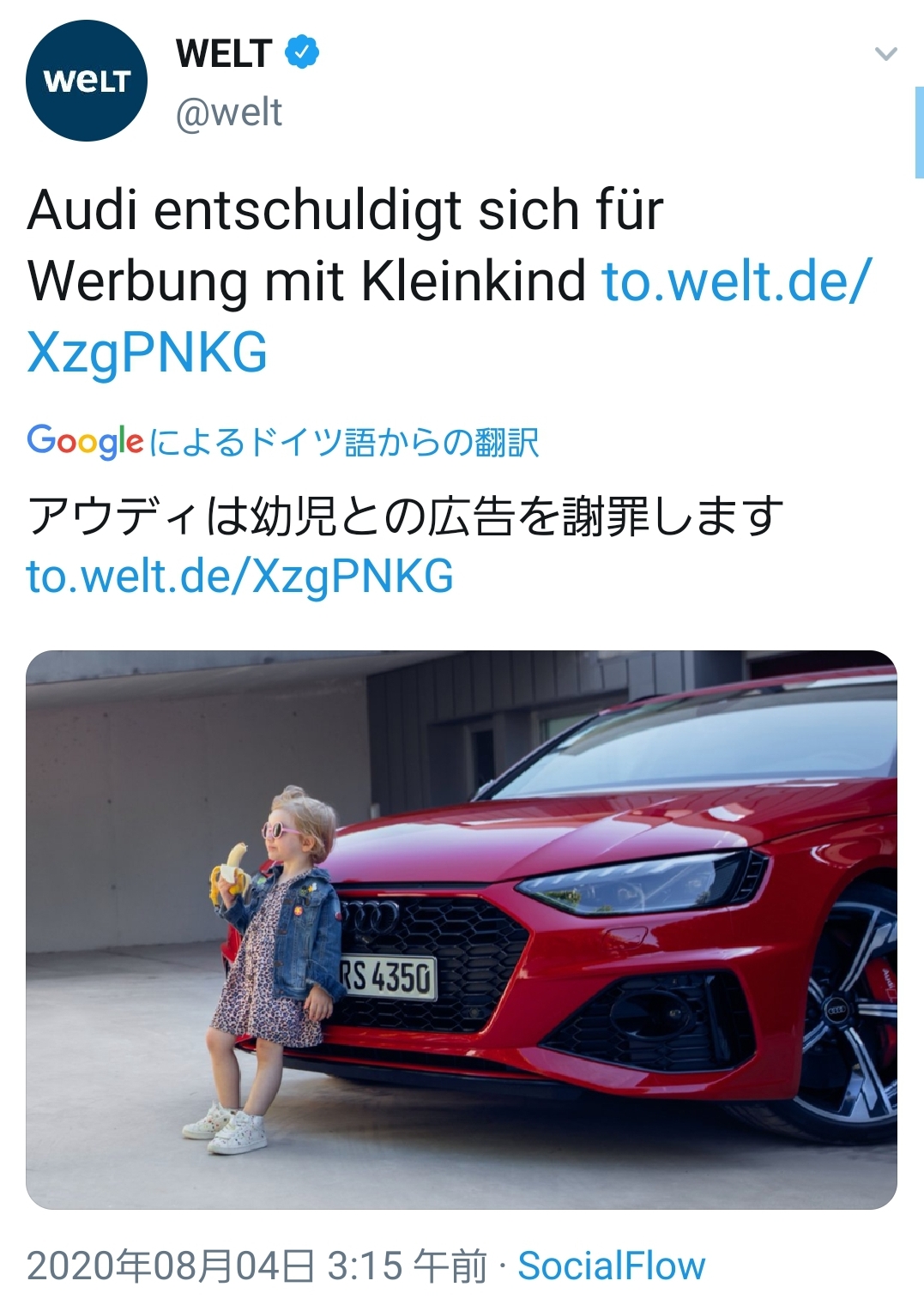The width and height of the screenshot is (924, 1299).
Task: Open the SocialFlow source link
Action: (x=612, y=1266)
